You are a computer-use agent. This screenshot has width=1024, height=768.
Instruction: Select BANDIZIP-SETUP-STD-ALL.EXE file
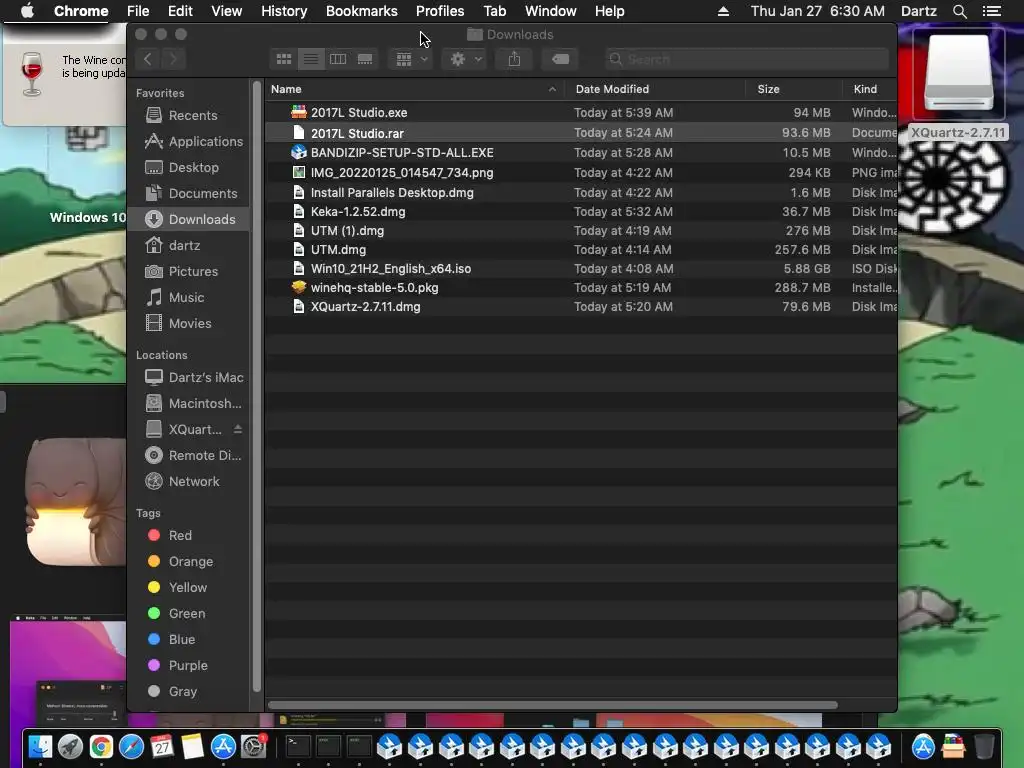point(581,152)
